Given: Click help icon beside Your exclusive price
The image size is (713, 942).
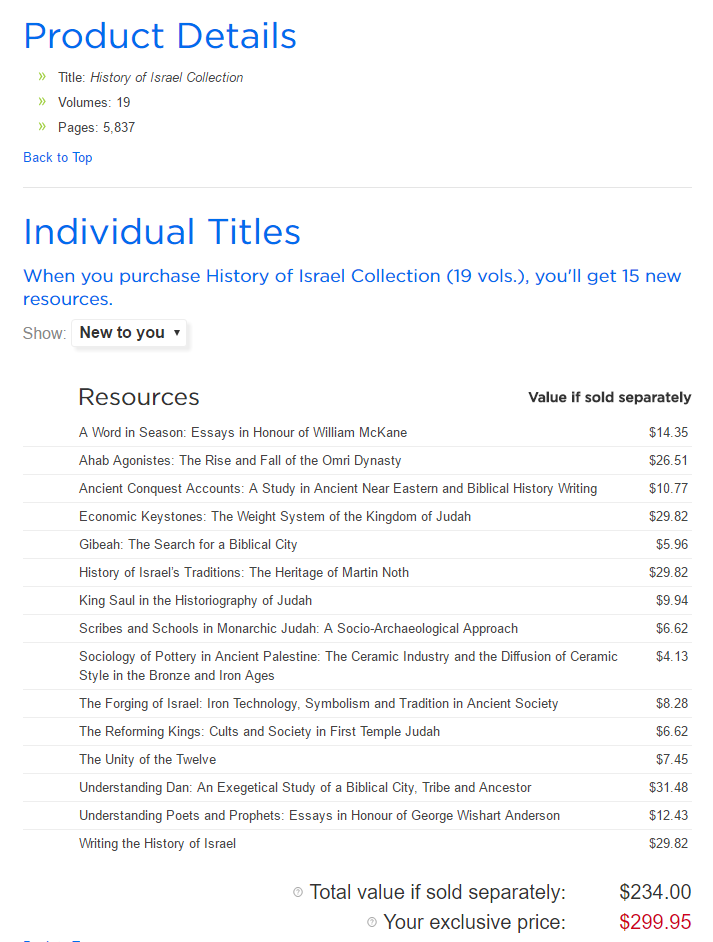Looking at the screenshot, I should [372, 922].
